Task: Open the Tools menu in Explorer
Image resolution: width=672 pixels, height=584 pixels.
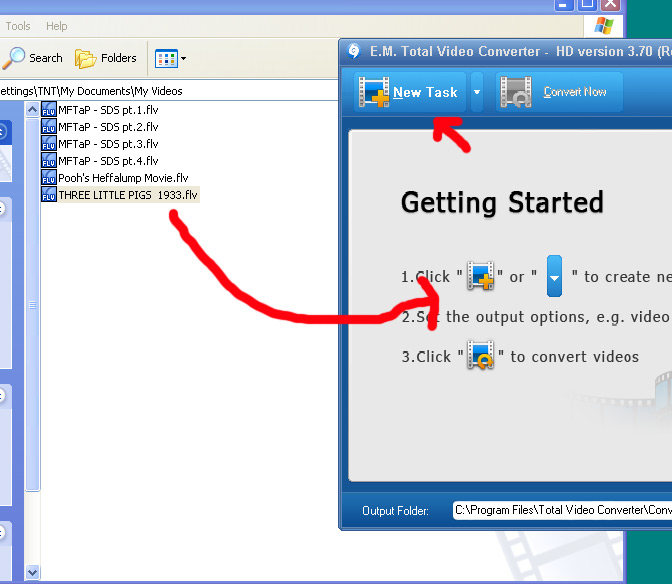Action: coord(18,26)
